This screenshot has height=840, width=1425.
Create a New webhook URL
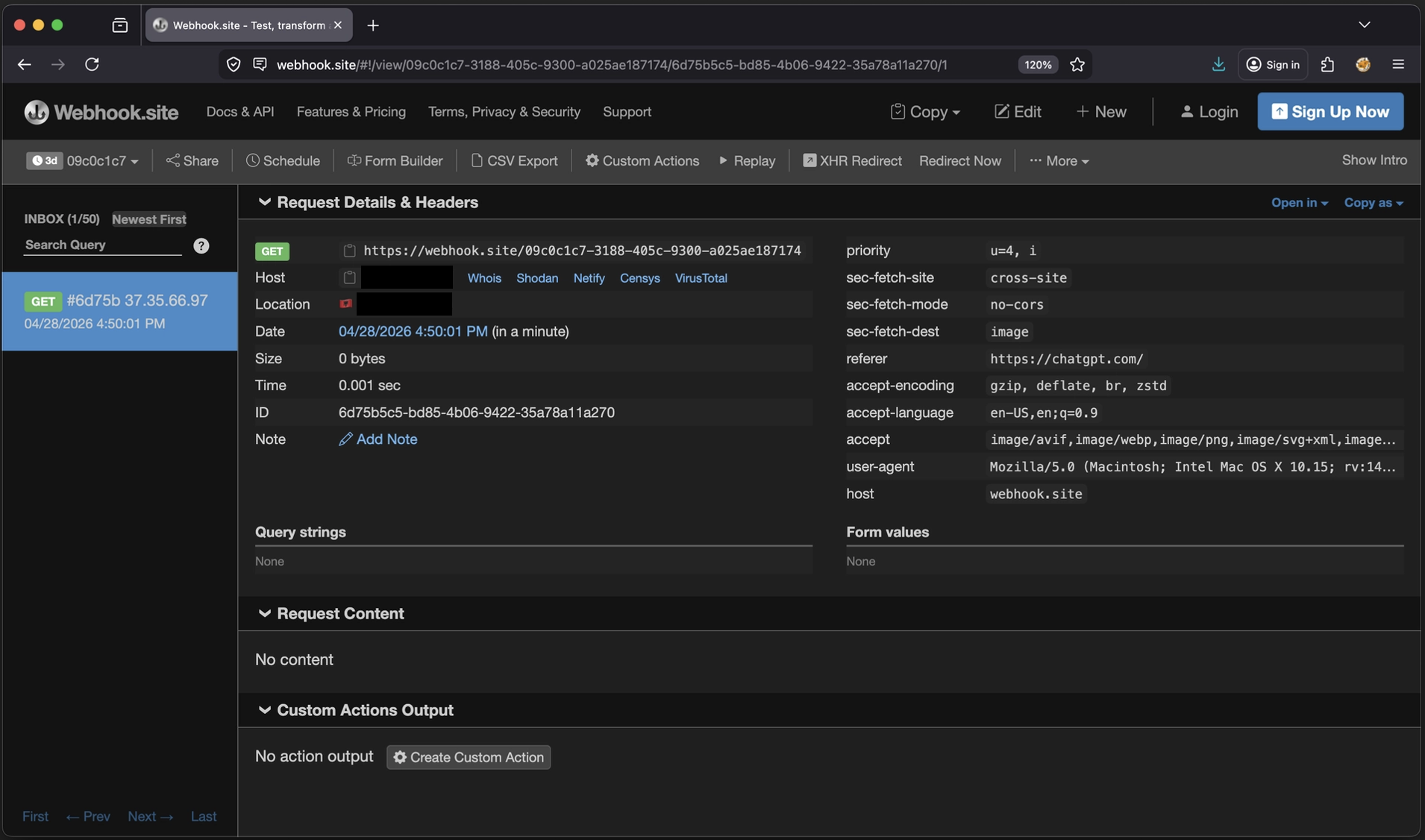1101,112
